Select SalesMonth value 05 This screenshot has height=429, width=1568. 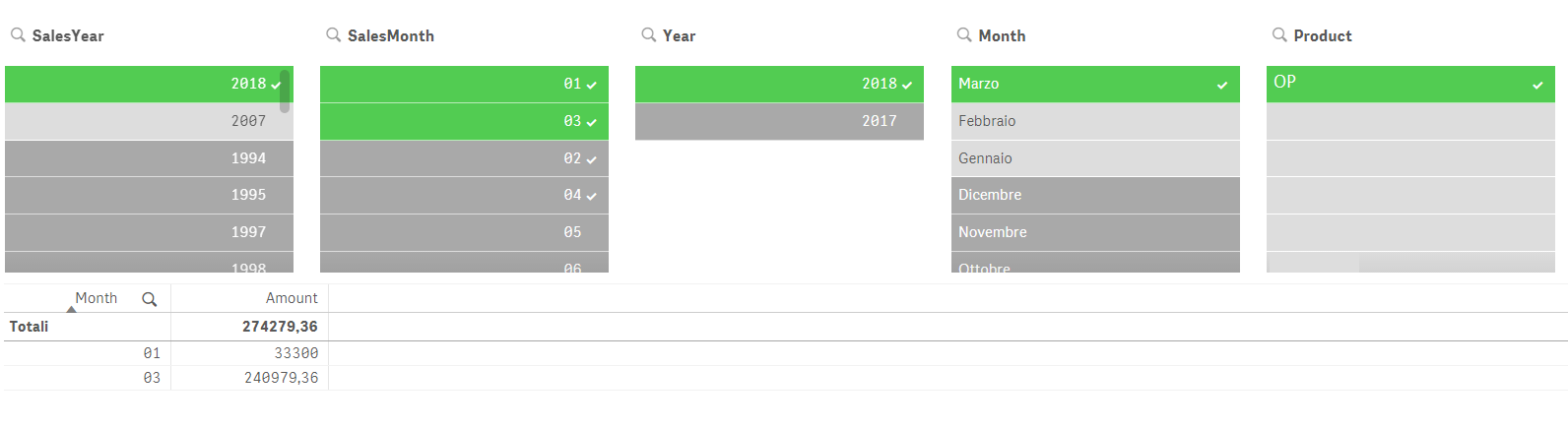click(464, 232)
